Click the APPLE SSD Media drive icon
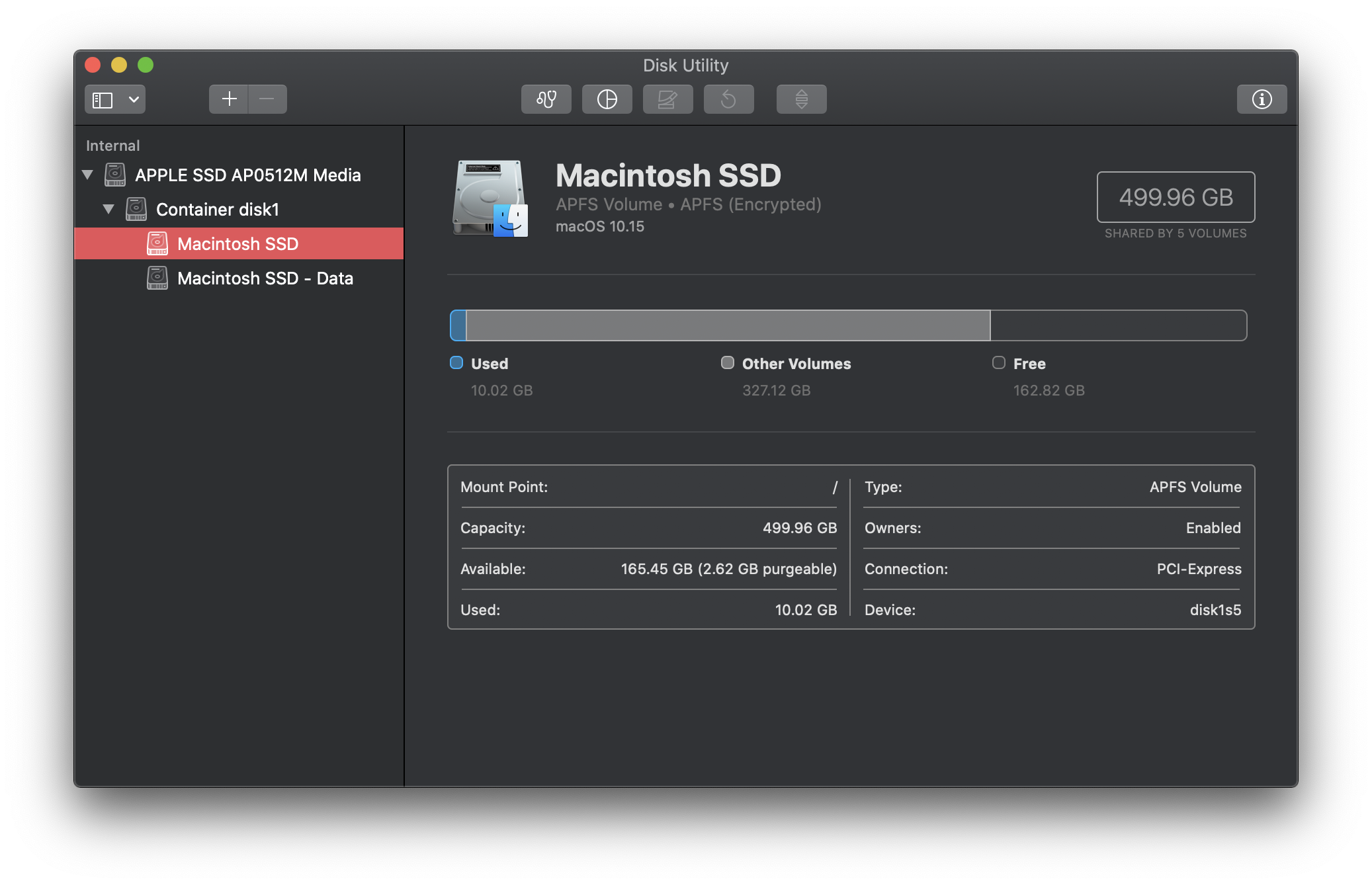This screenshot has height=885, width=1372. click(114, 175)
